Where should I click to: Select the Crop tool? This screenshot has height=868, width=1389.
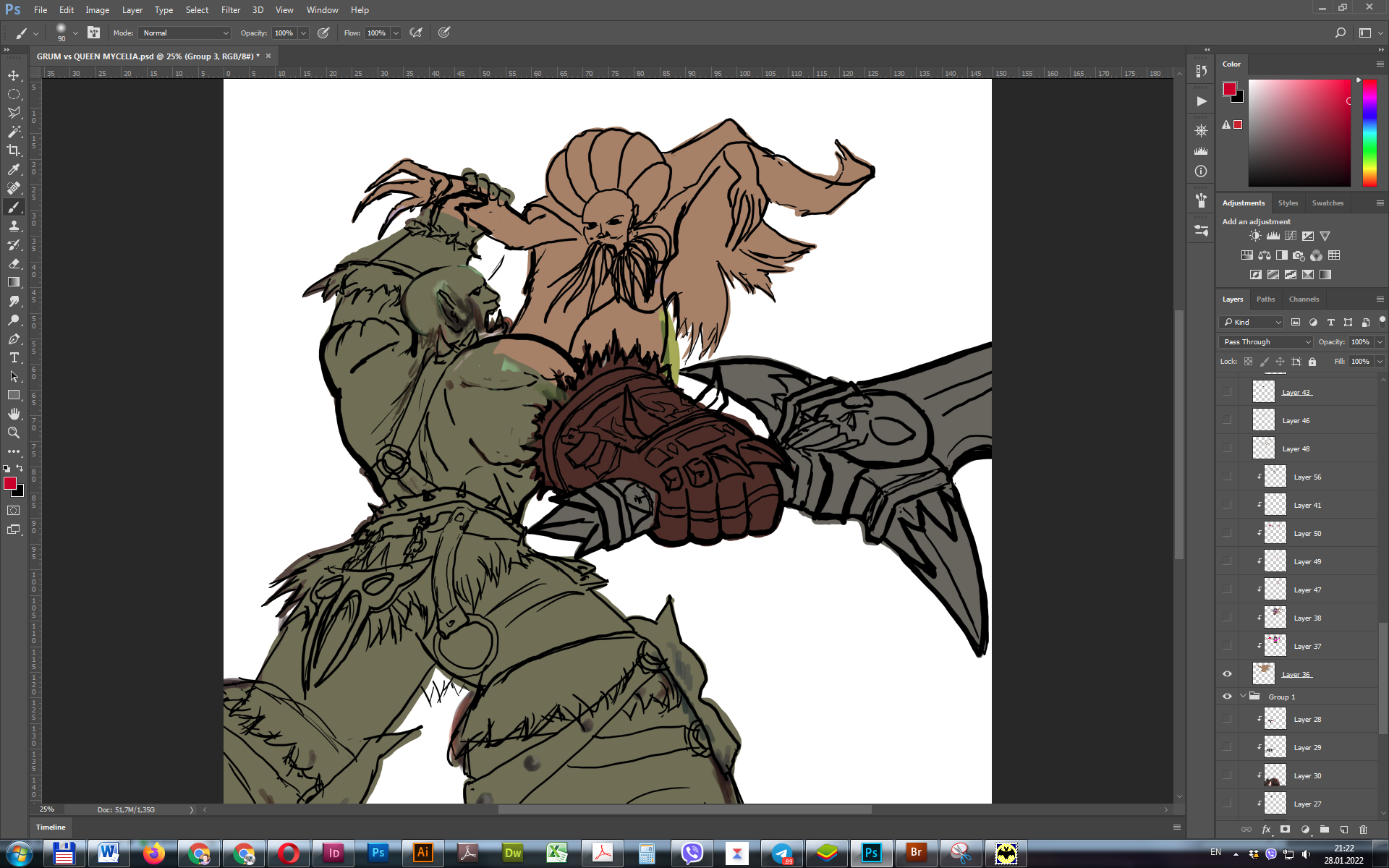14,150
